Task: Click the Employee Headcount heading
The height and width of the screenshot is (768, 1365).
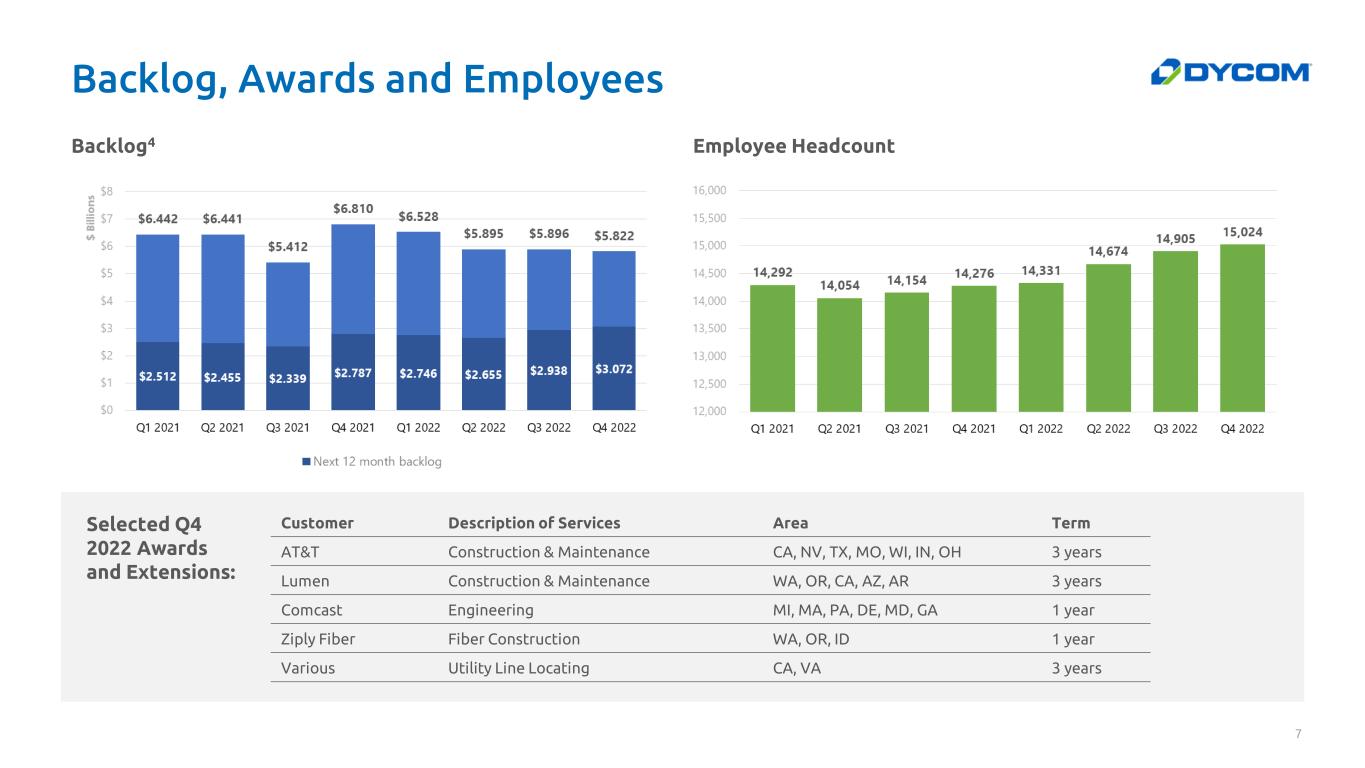Action: [794, 146]
